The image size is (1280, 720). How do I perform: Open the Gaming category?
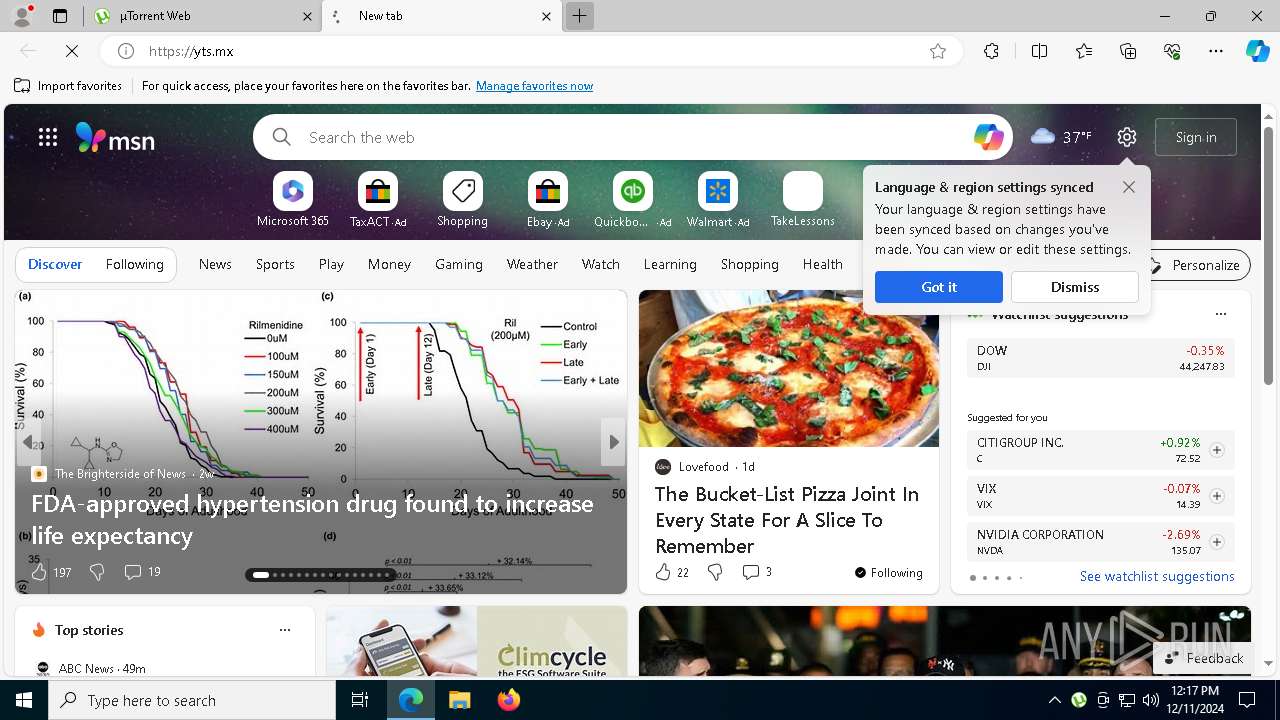tap(459, 265)
